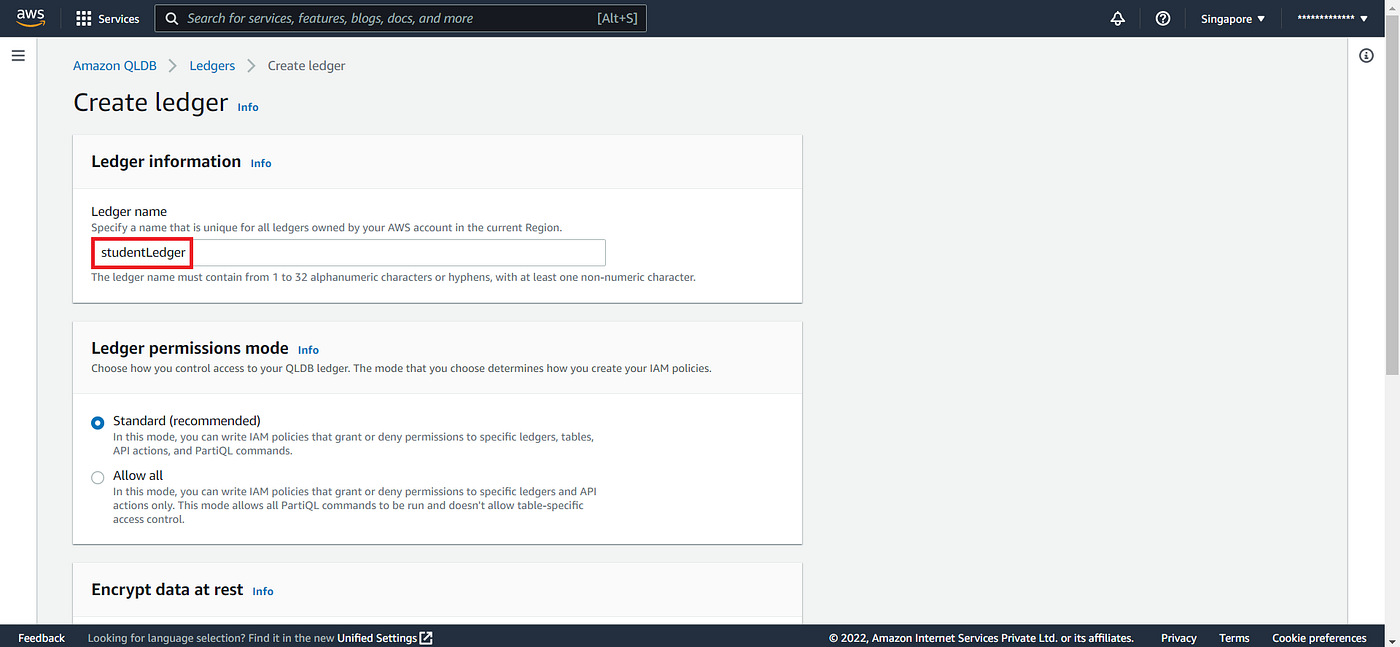Click the Amazon QLDB breadcrumb

(x=114, y=65)
